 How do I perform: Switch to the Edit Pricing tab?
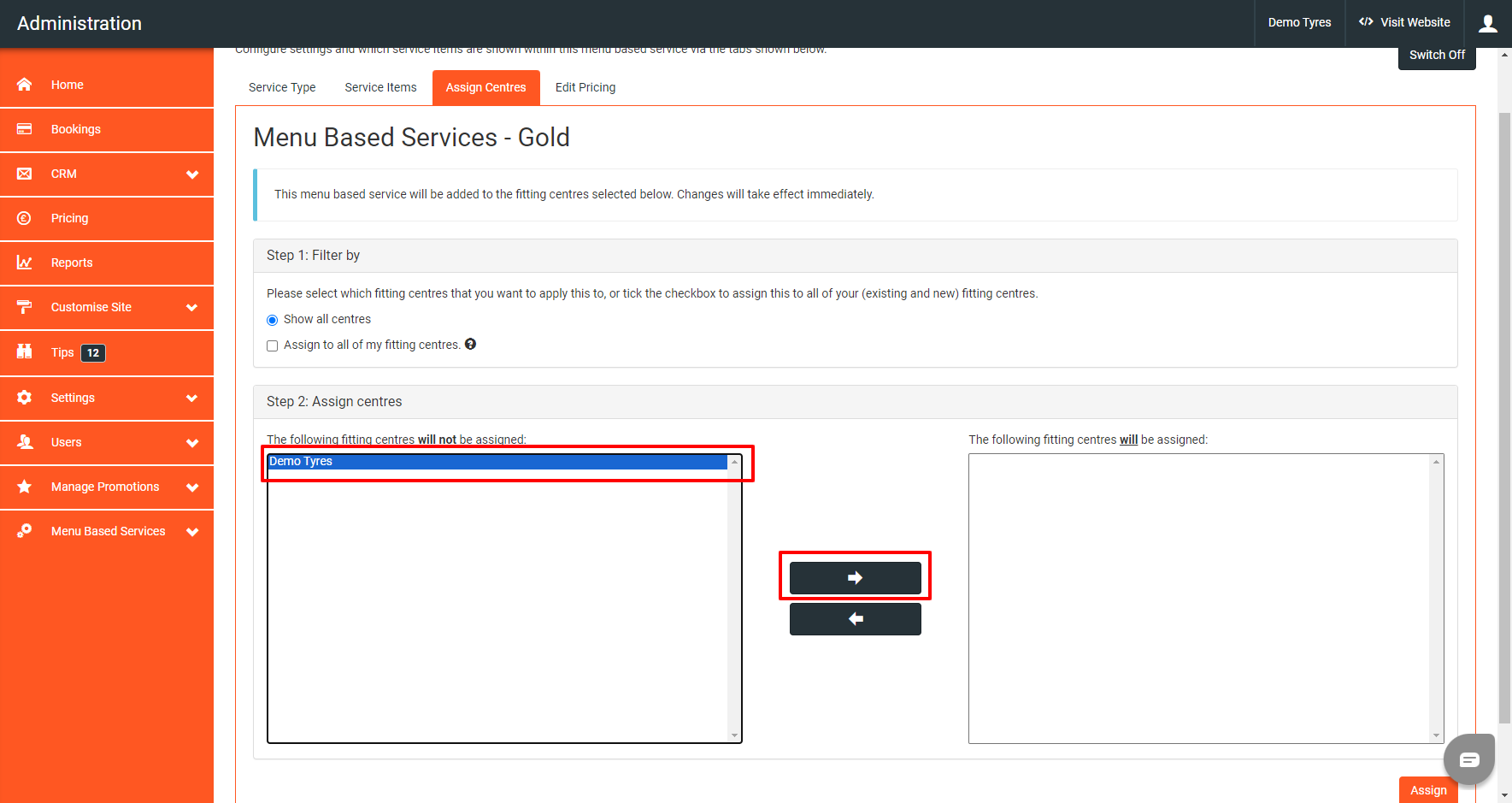pyautogui.click(x=585, y=87)
